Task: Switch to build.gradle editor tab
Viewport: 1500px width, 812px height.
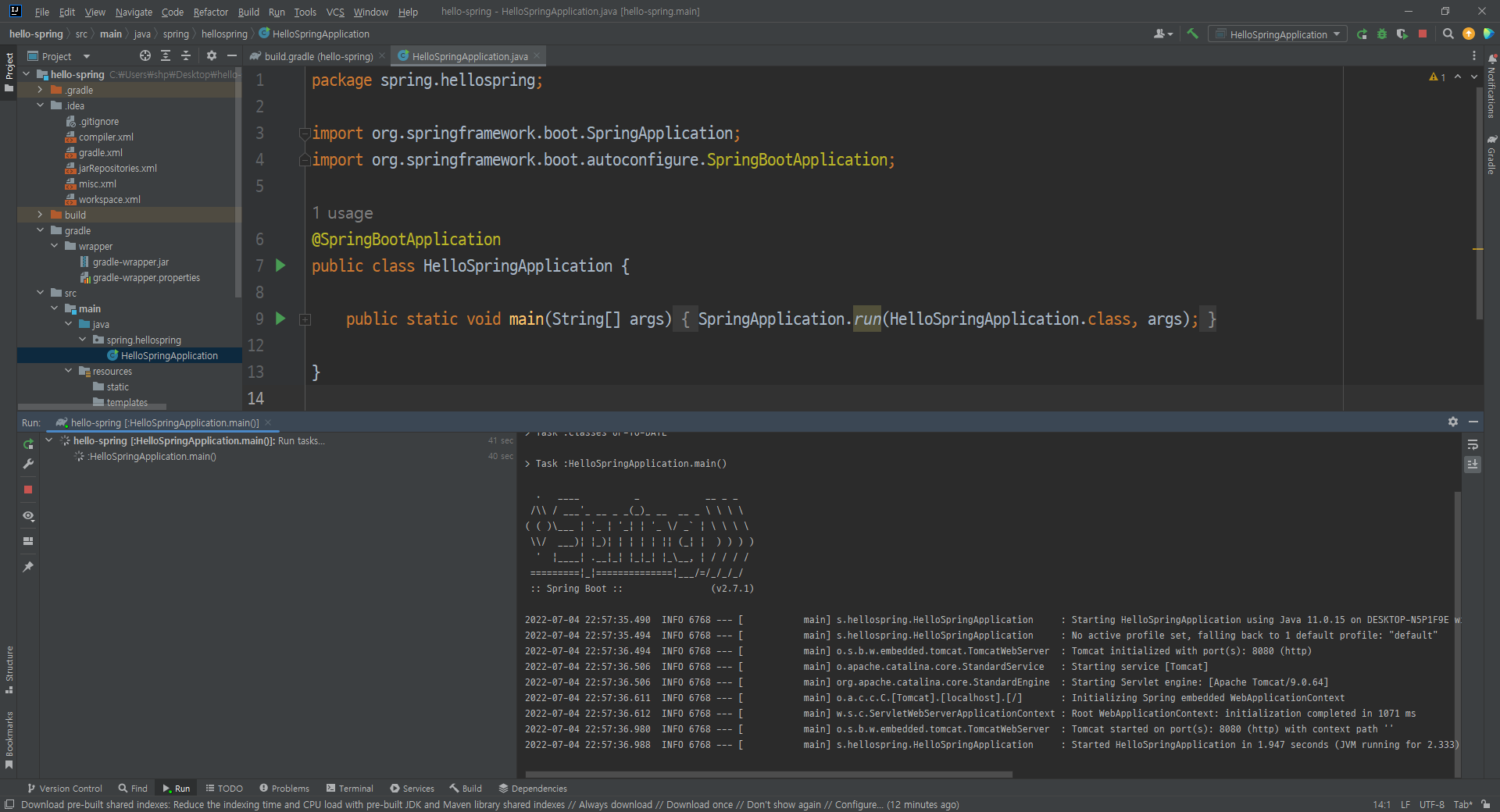Action: tap(318, 56)
